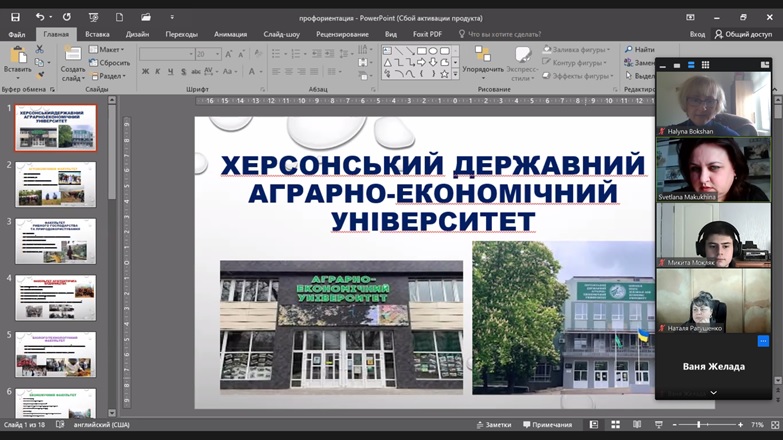Open the Упорядочить arrange dropdown
The width and height of the screenshot is (783, 440).
[483, 63]
